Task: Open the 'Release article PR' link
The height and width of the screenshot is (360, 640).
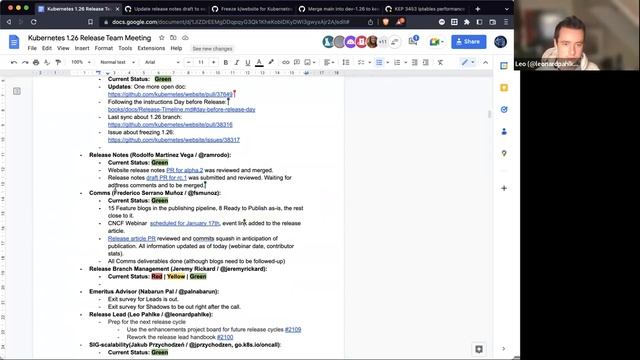Action: pos(131,238)
